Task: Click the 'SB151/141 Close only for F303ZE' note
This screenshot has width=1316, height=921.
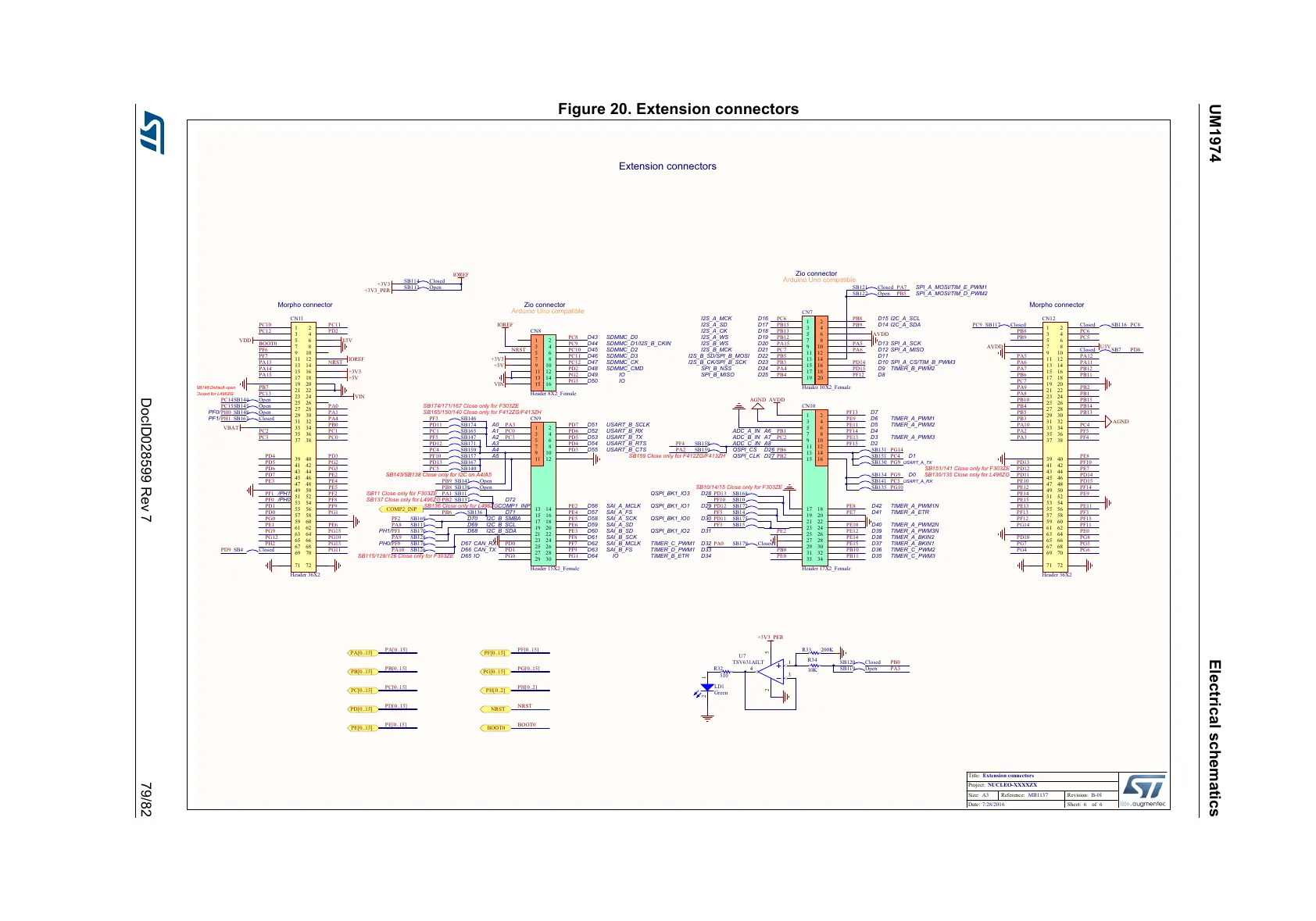Action: (967, 469)
